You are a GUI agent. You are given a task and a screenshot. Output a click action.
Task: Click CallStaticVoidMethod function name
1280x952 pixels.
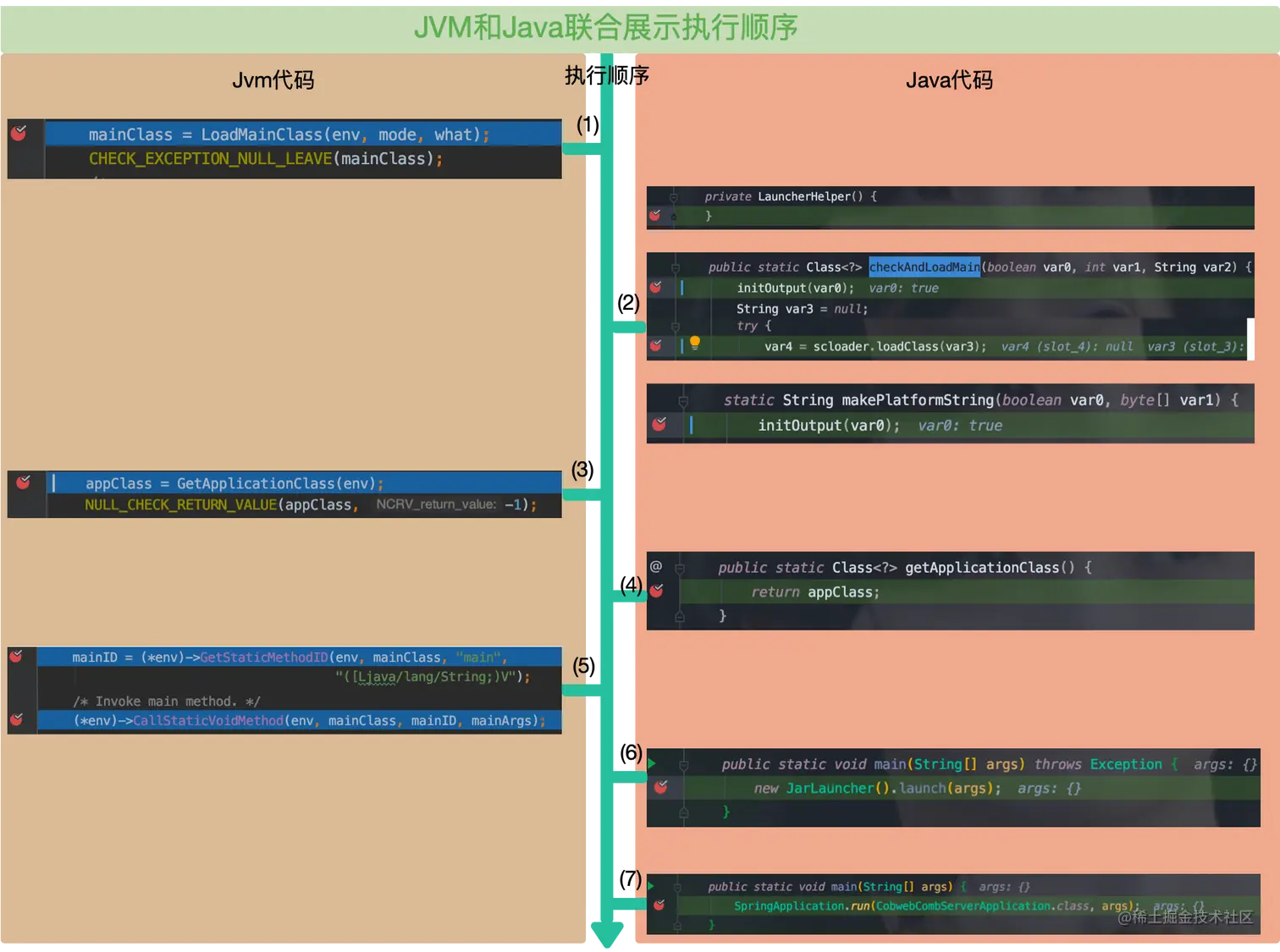[x=207, y=720]
